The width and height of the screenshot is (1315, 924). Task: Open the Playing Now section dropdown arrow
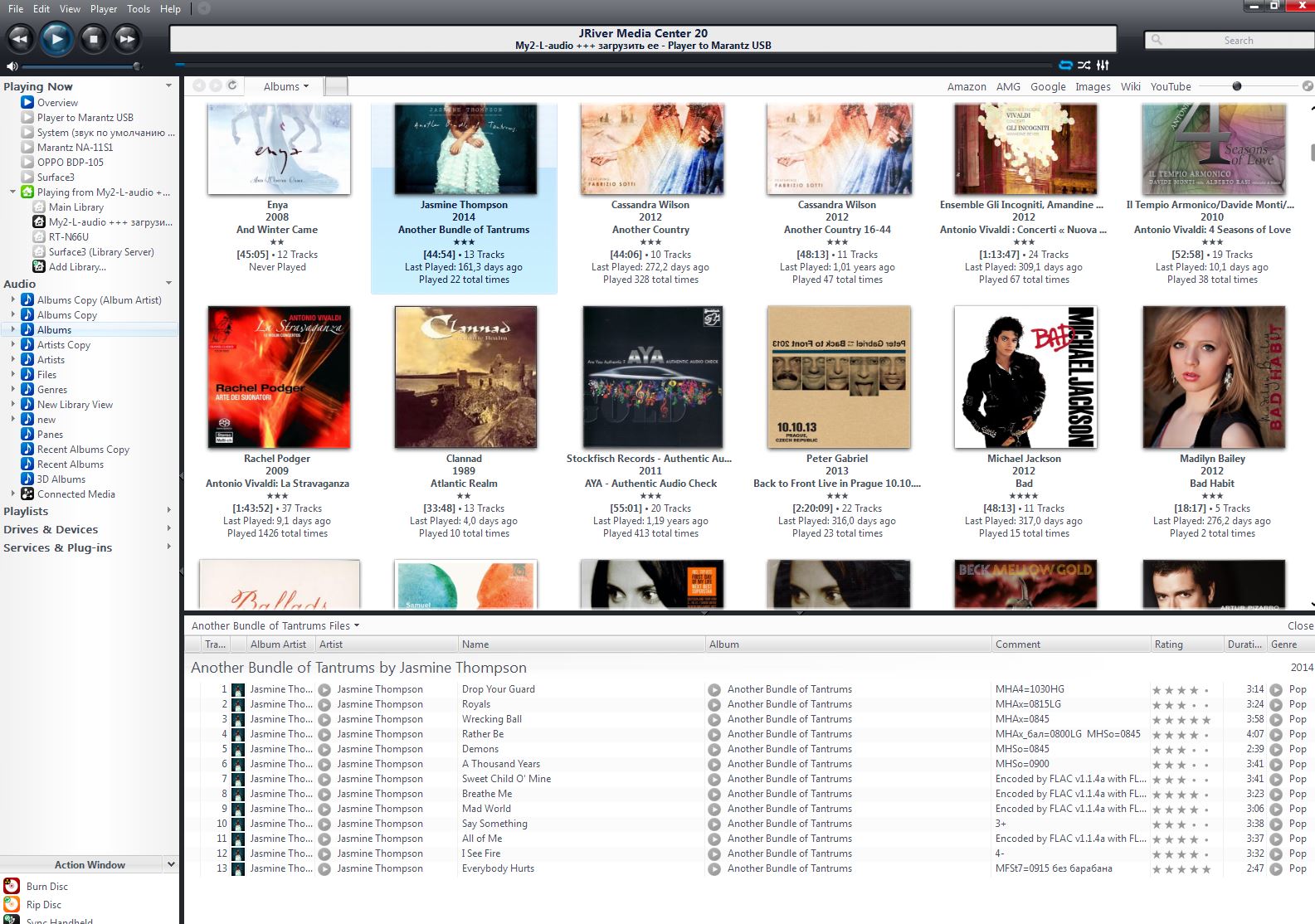coord(169,86)
